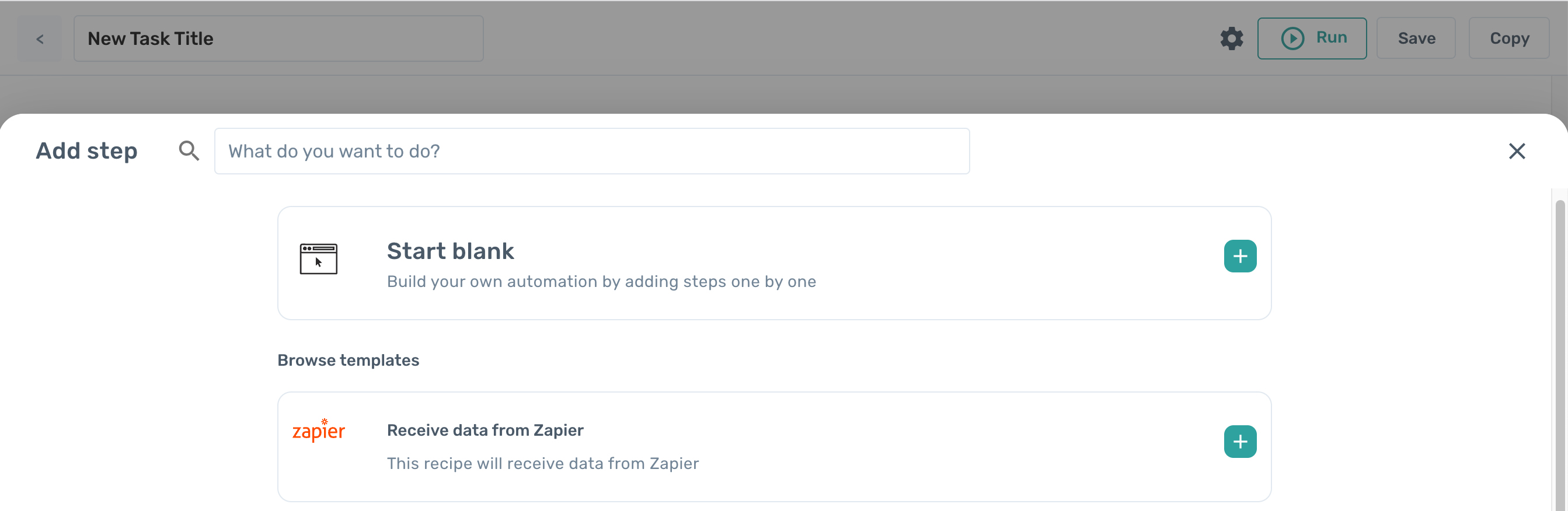
Task: Click the play icon inside Run
Action: [1292, 38]
